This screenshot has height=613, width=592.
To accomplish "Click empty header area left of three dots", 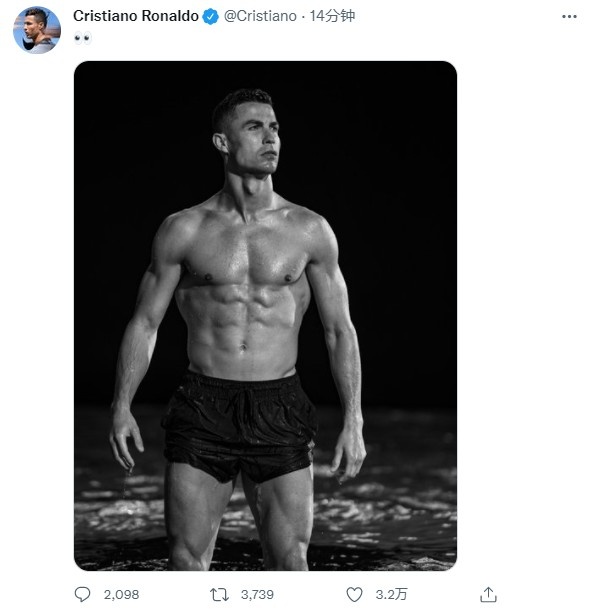I will coord(457,16).
